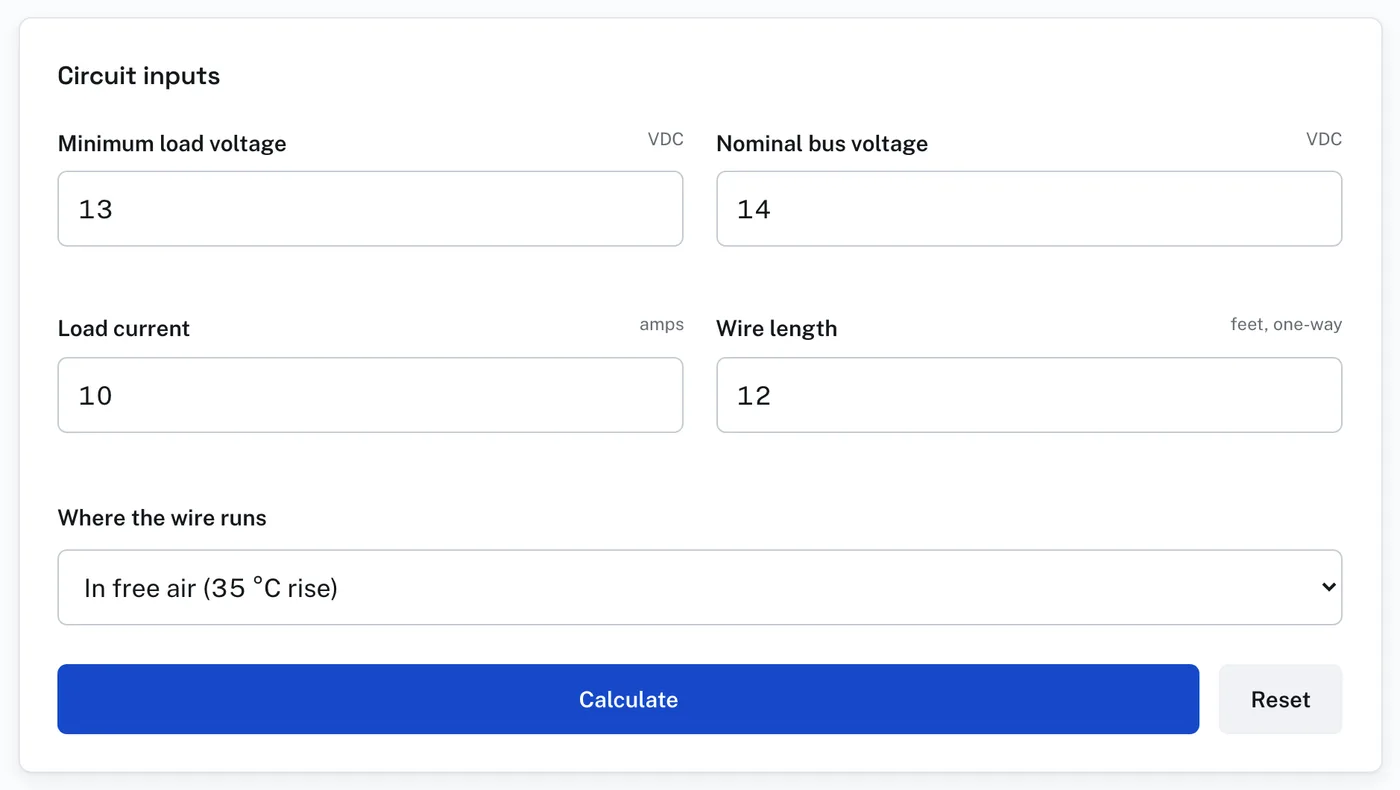Click the VDC unit above Nominal bus voltage
The height and width of the screenshot is (790, 1400).
[1324, 139]
